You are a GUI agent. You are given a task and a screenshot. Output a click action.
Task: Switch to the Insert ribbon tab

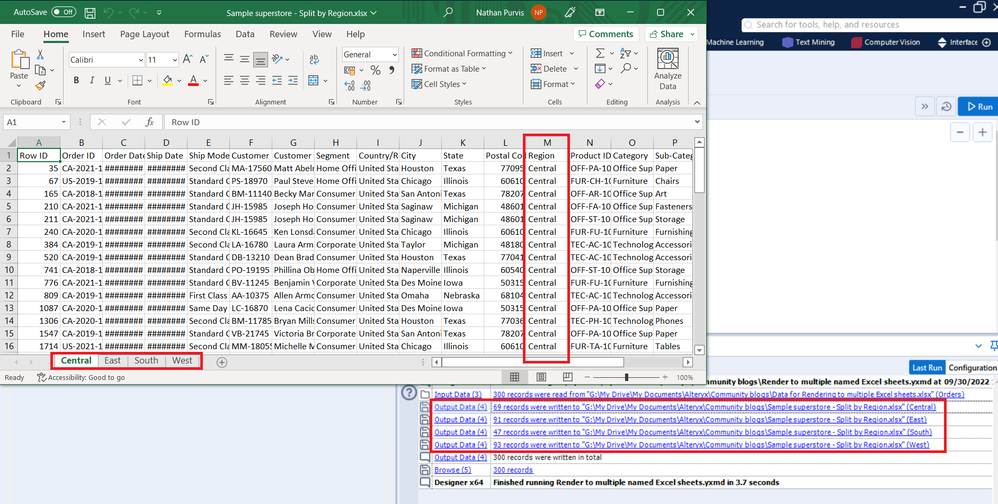tap(94, 34)
